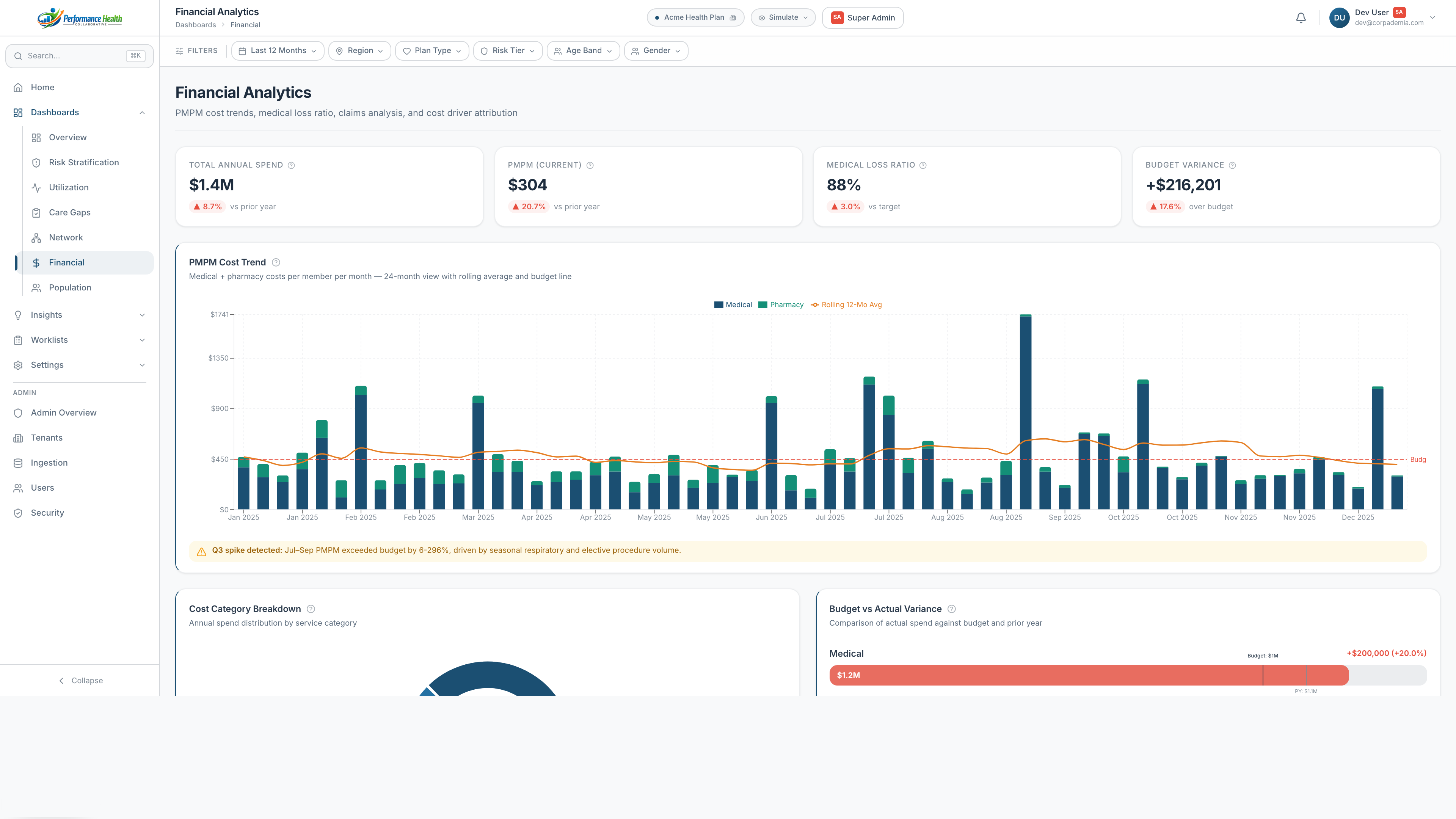Image resolution: width=1456 pixels, height=819 pixels.
Task: Click the info icon next to Budget Variance
Action: click(x=1232, y=165)
